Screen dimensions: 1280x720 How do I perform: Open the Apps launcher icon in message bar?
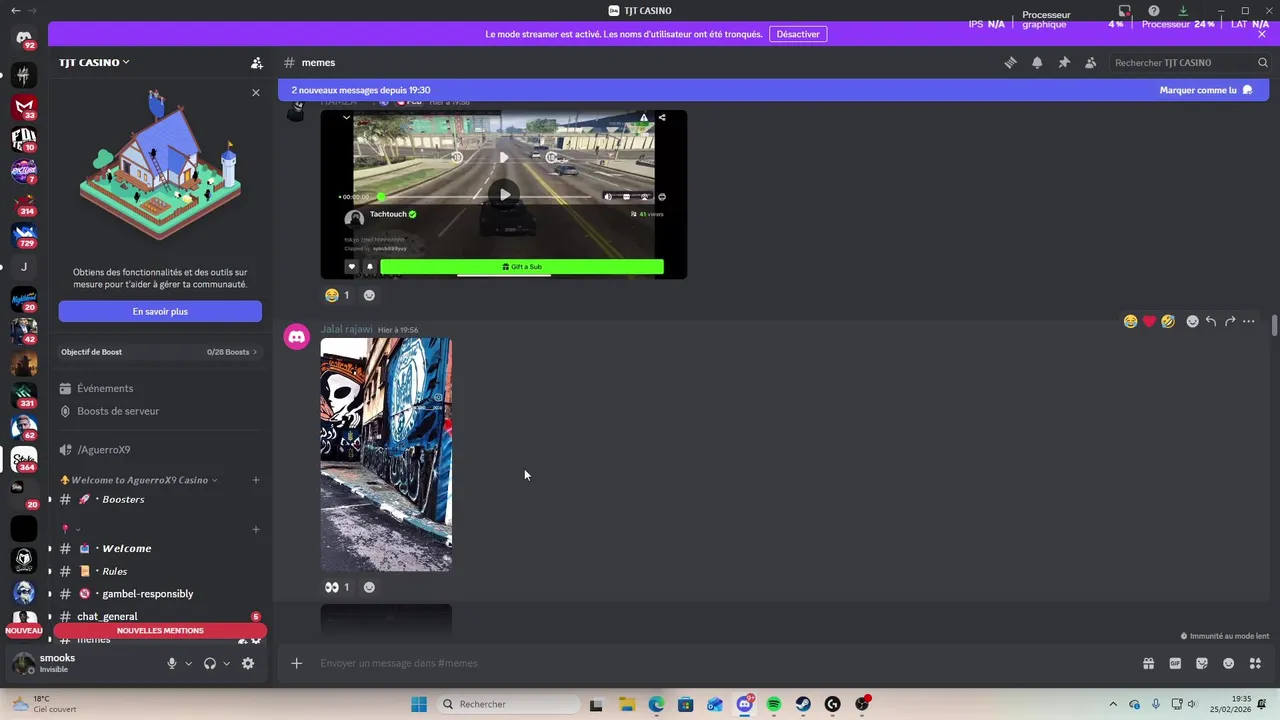1255,663
